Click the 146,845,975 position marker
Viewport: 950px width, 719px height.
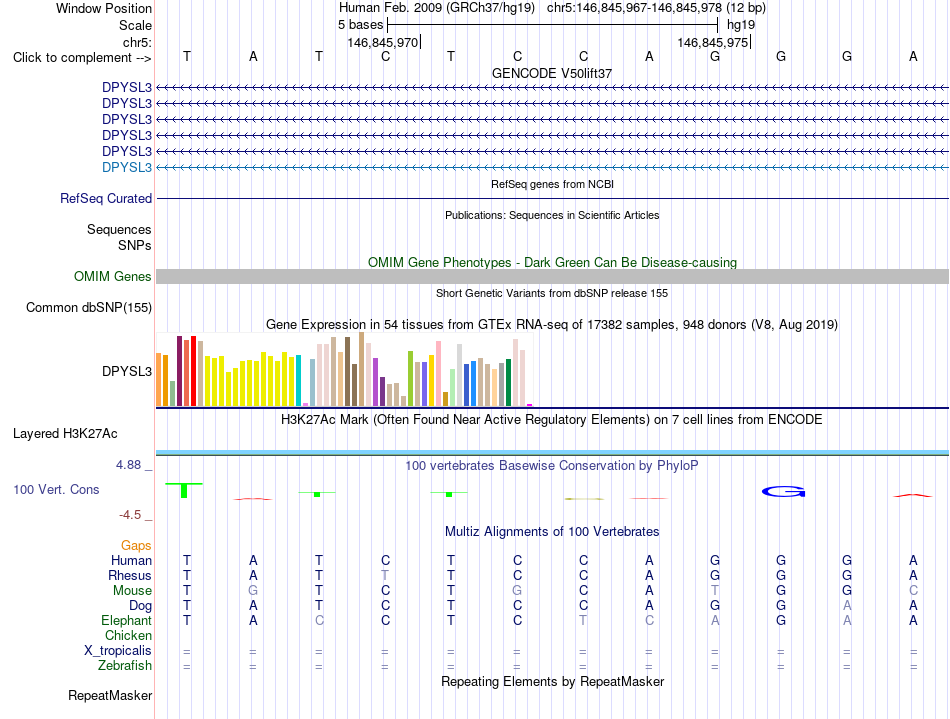click(x=713, y=42)
